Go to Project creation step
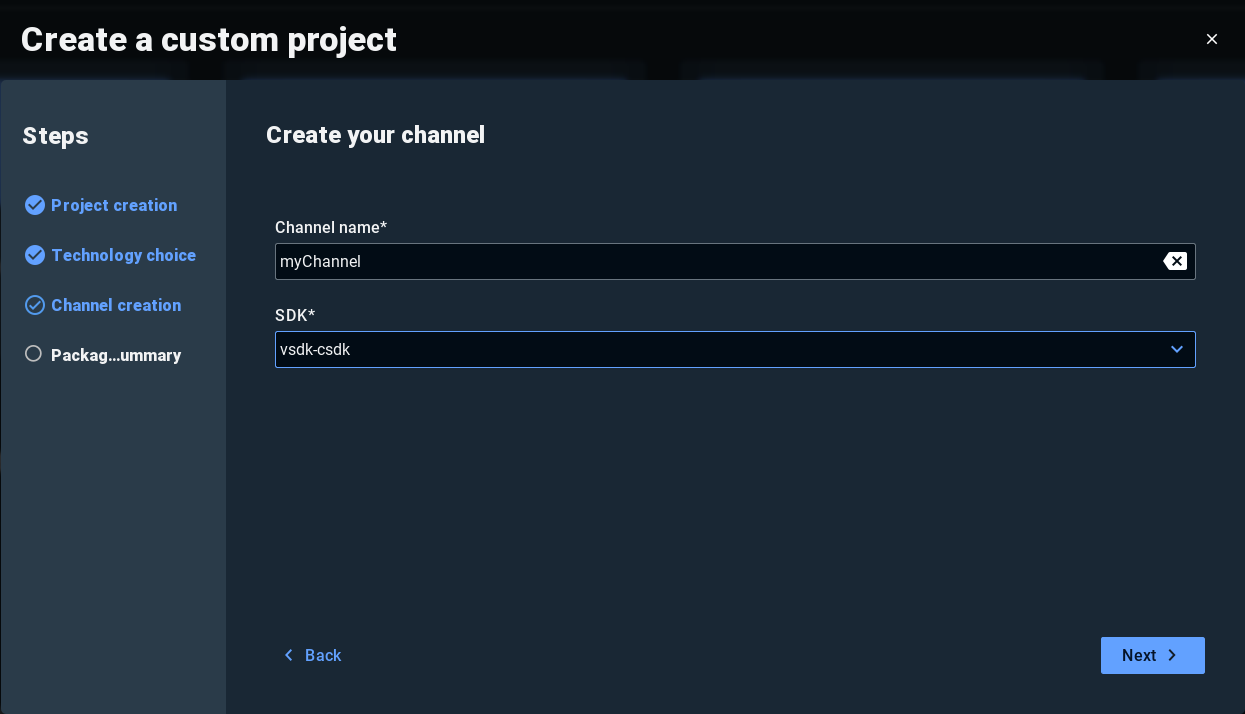The height and width of the screenshot is (714, 1245). tap(114, 205)
